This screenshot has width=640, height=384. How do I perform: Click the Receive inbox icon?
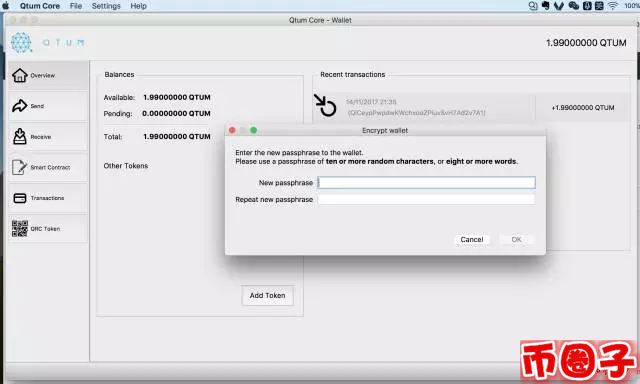pyautogui.click(x=20, y=136)
